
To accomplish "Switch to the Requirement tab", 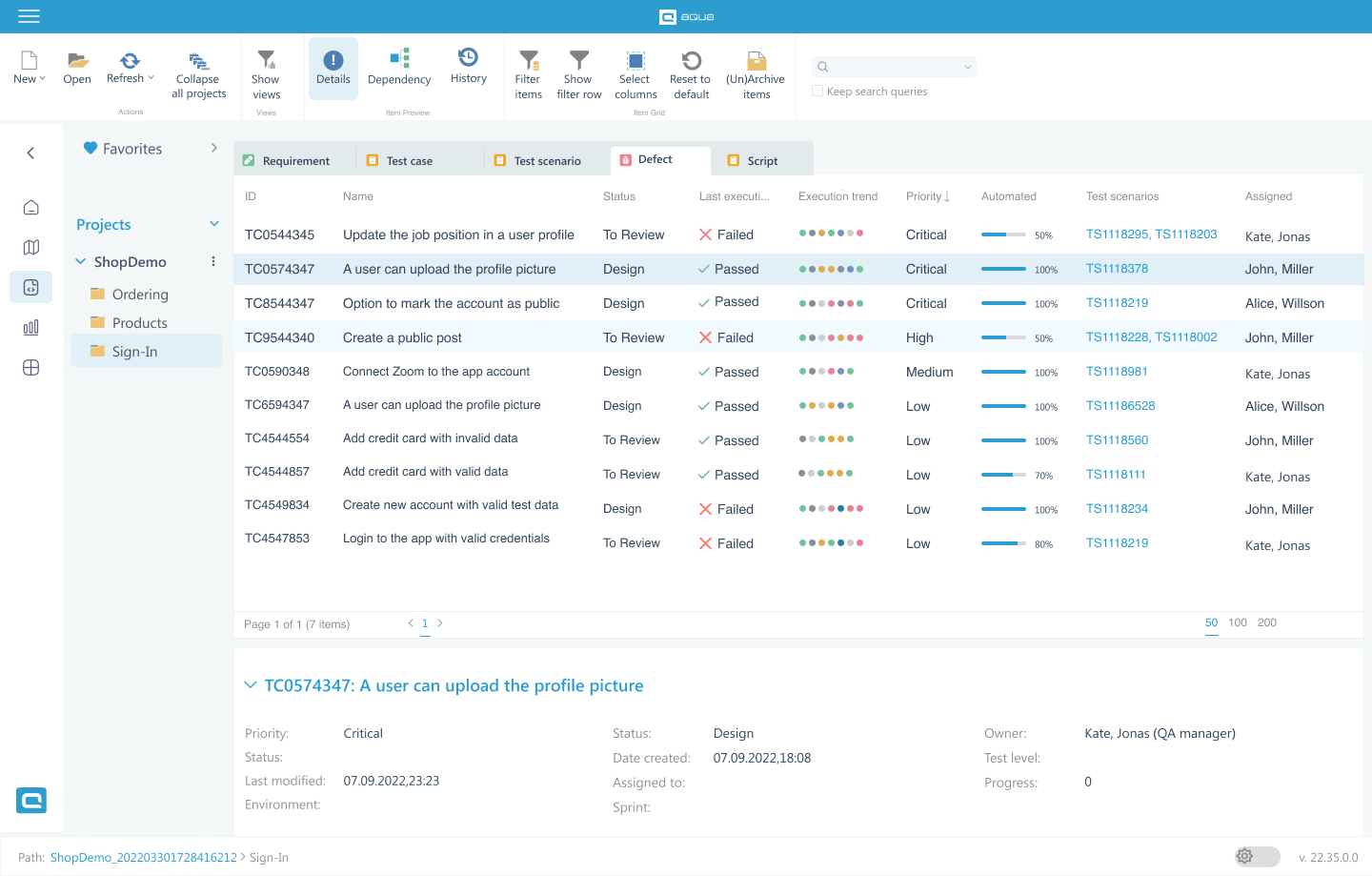I will [x=294, y=159].
